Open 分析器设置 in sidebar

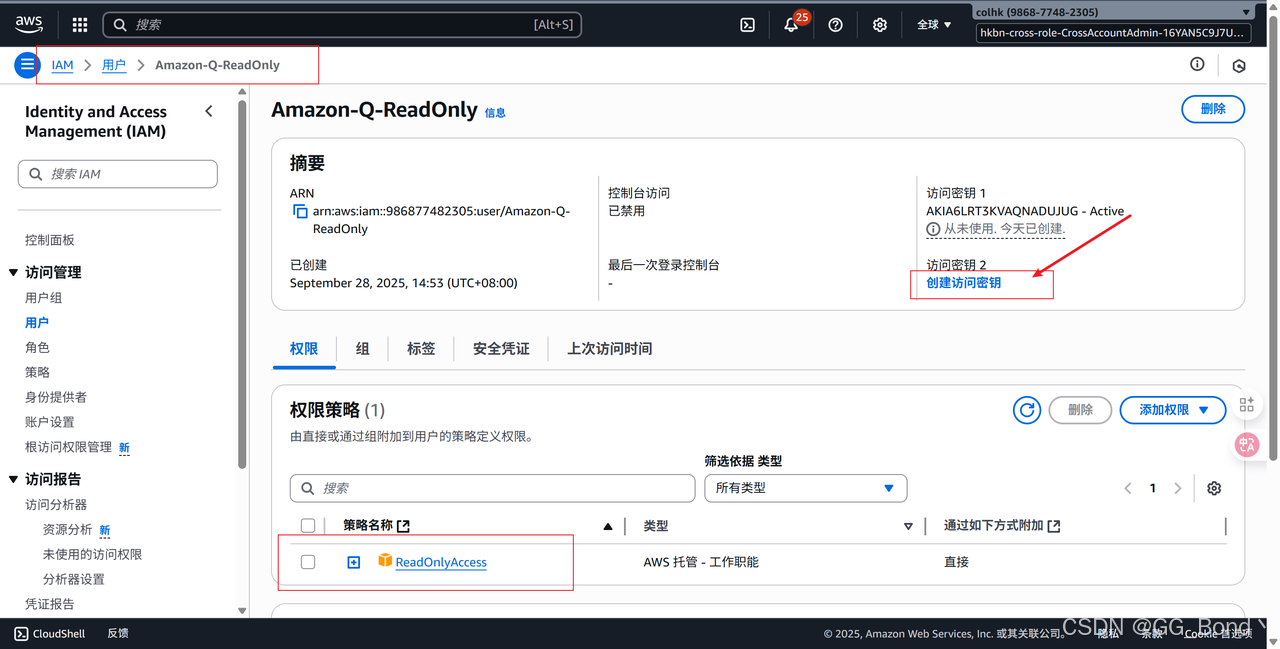tap(73, 579)
